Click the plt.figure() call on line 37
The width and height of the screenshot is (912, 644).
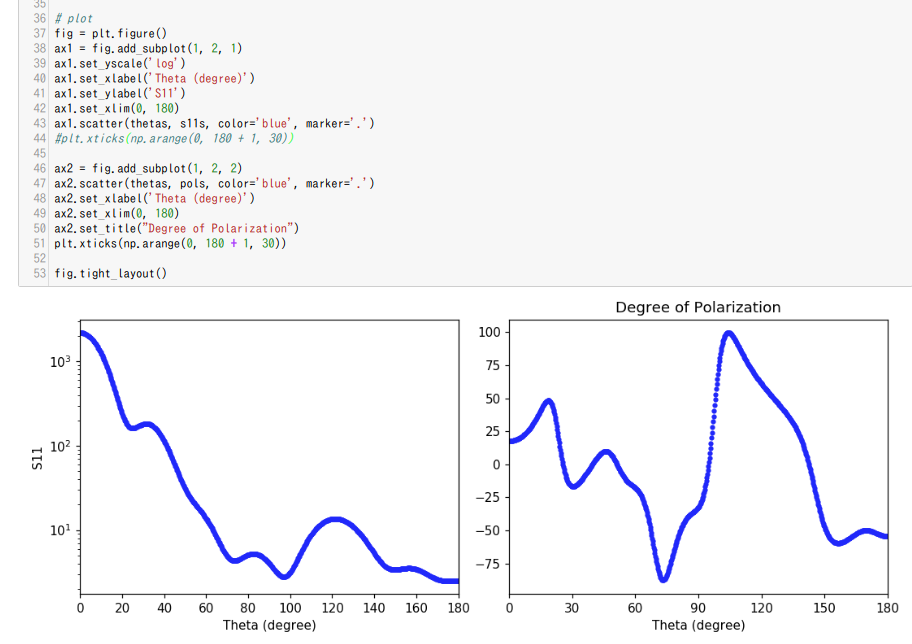[x=131, y=33]
